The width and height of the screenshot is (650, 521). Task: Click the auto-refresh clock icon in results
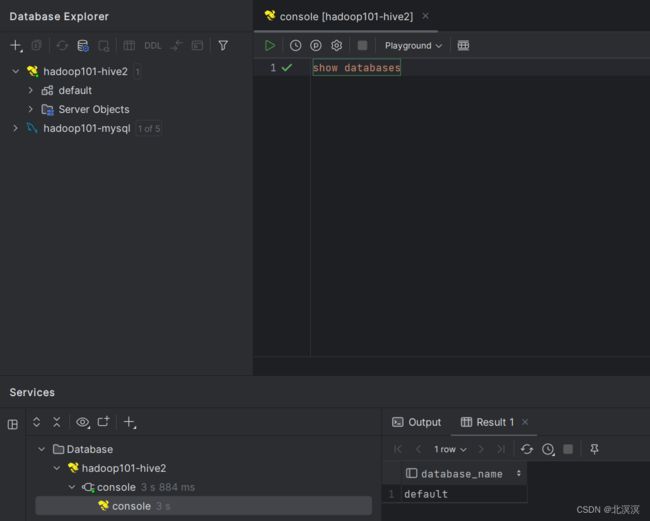pyautogui.click(x=548, y=449)
